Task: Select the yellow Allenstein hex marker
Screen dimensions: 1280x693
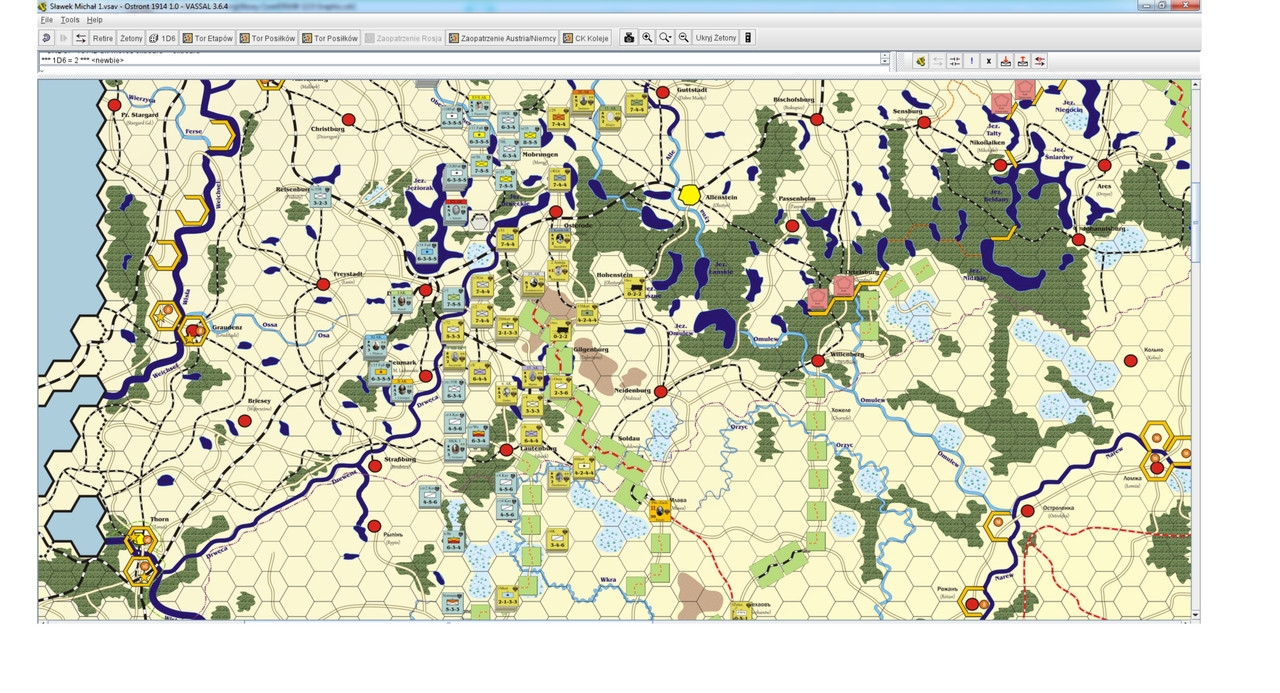Action: click(x=689, y=194)
